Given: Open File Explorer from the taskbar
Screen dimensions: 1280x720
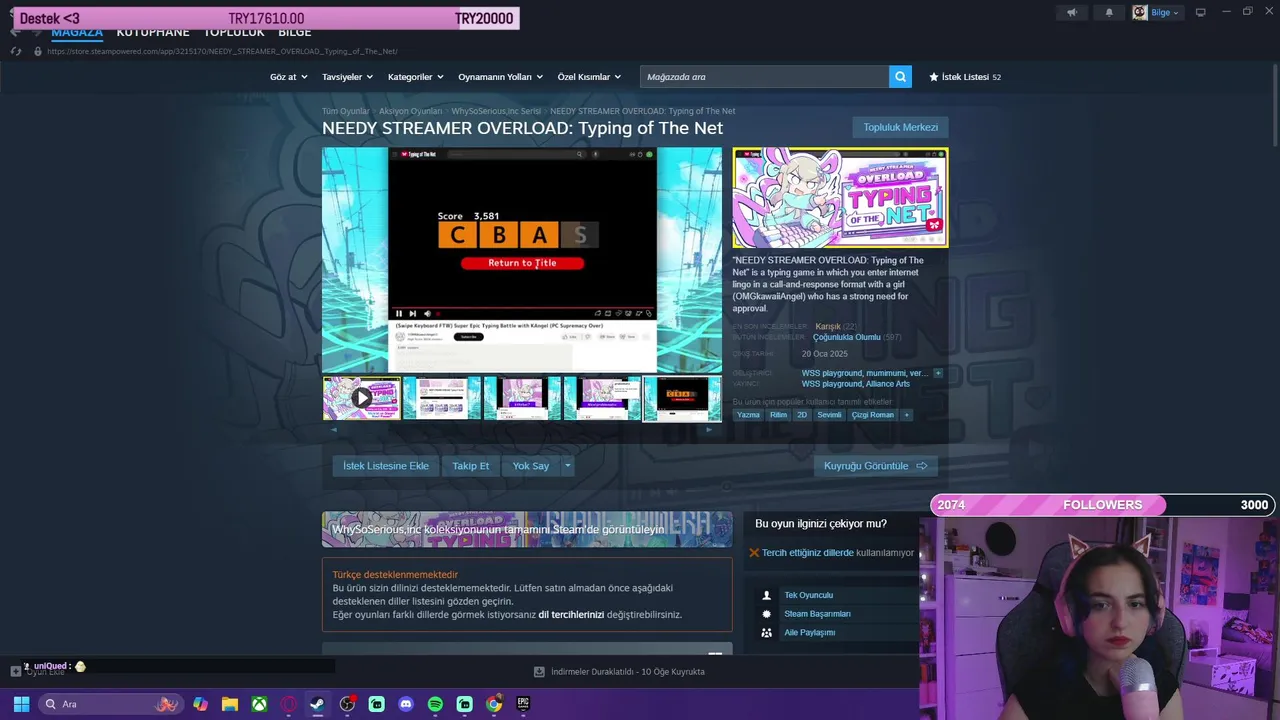Looking at the screenshot, I should [230, 704].
